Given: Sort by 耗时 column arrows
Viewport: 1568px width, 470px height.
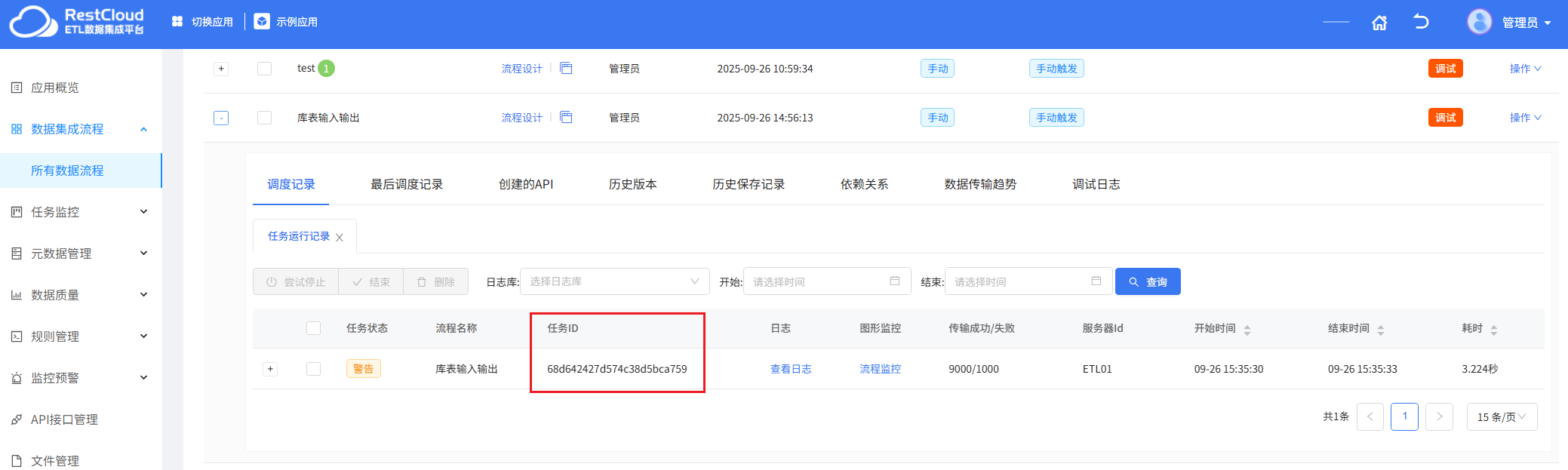Looking at the screenshot, I should [x=1493, y=329].
